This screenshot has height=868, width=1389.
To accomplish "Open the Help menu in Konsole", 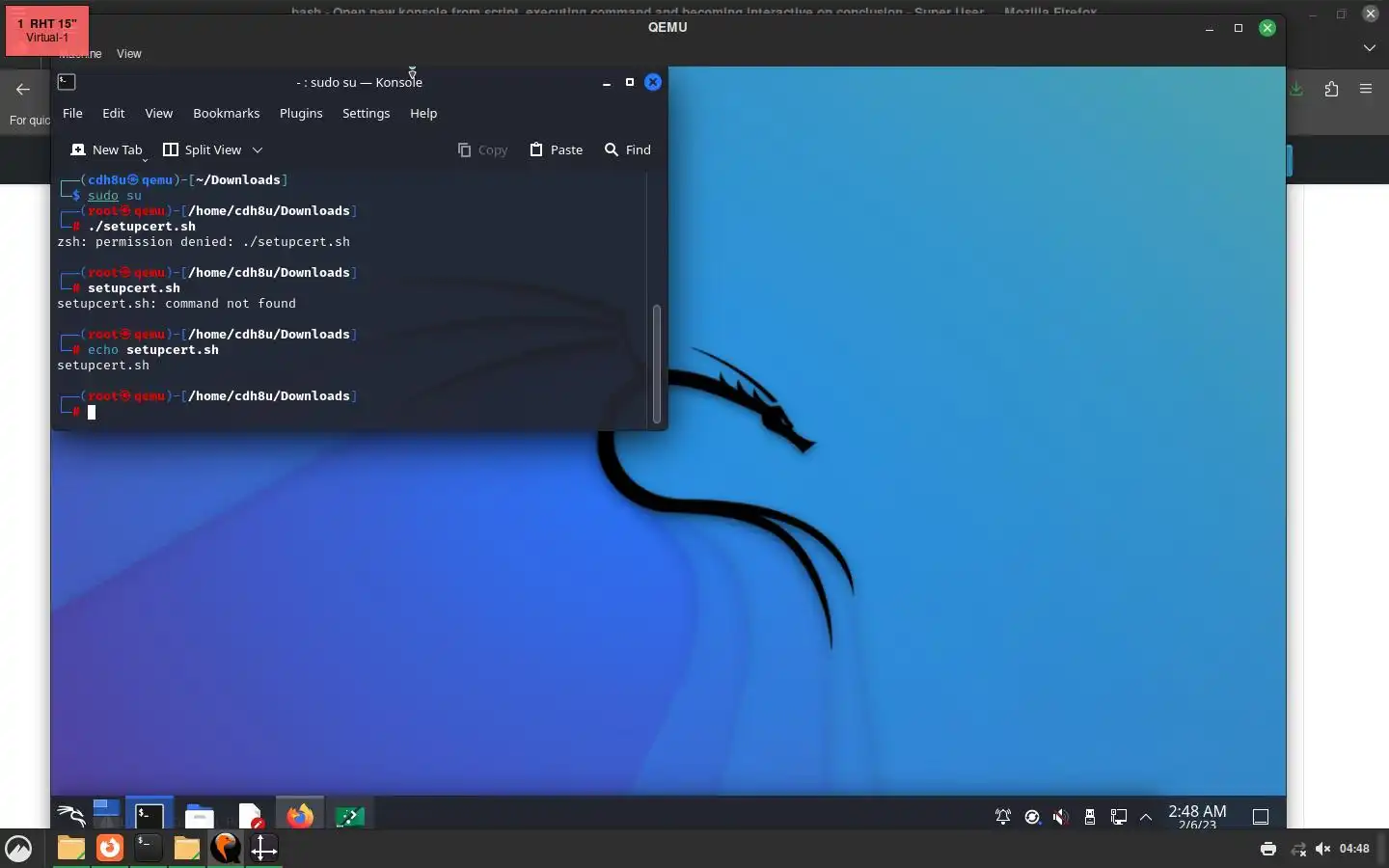I will pos(423,113).
